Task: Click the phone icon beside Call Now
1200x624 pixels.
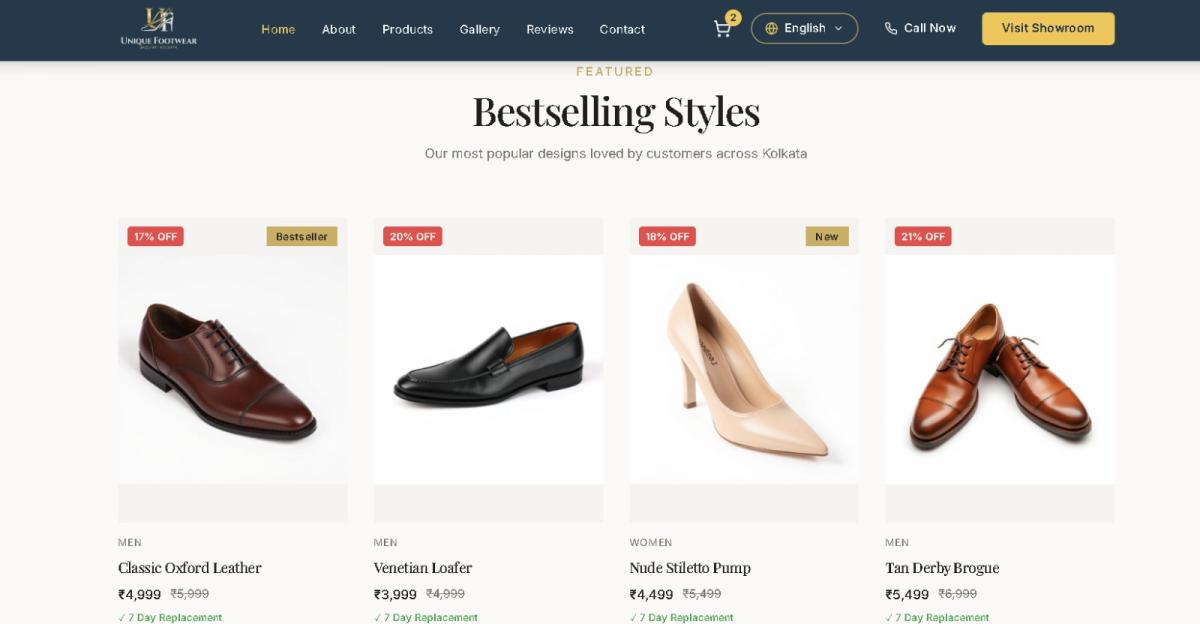Action: (x=891, y=29)
